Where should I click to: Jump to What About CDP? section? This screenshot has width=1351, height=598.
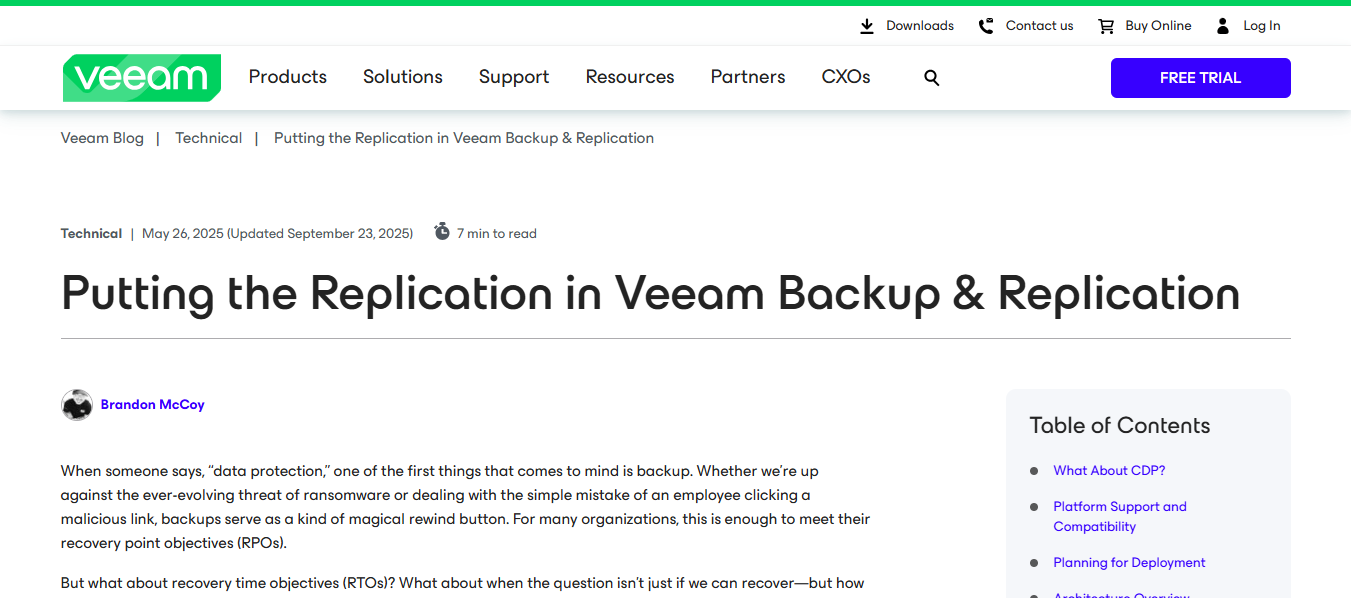pyautogui.click(x=1109, y=471)
